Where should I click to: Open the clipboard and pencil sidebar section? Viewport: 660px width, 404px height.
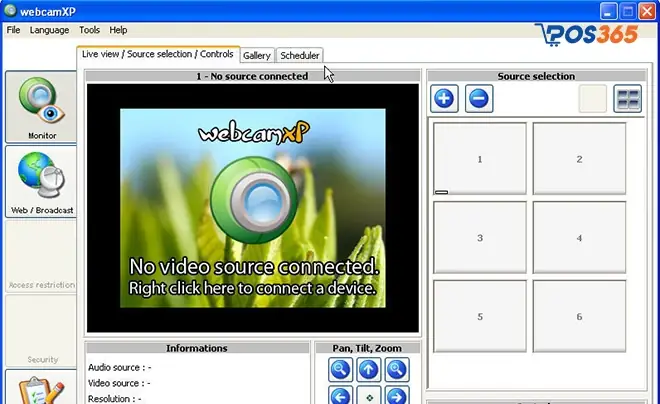click(41, 387)
